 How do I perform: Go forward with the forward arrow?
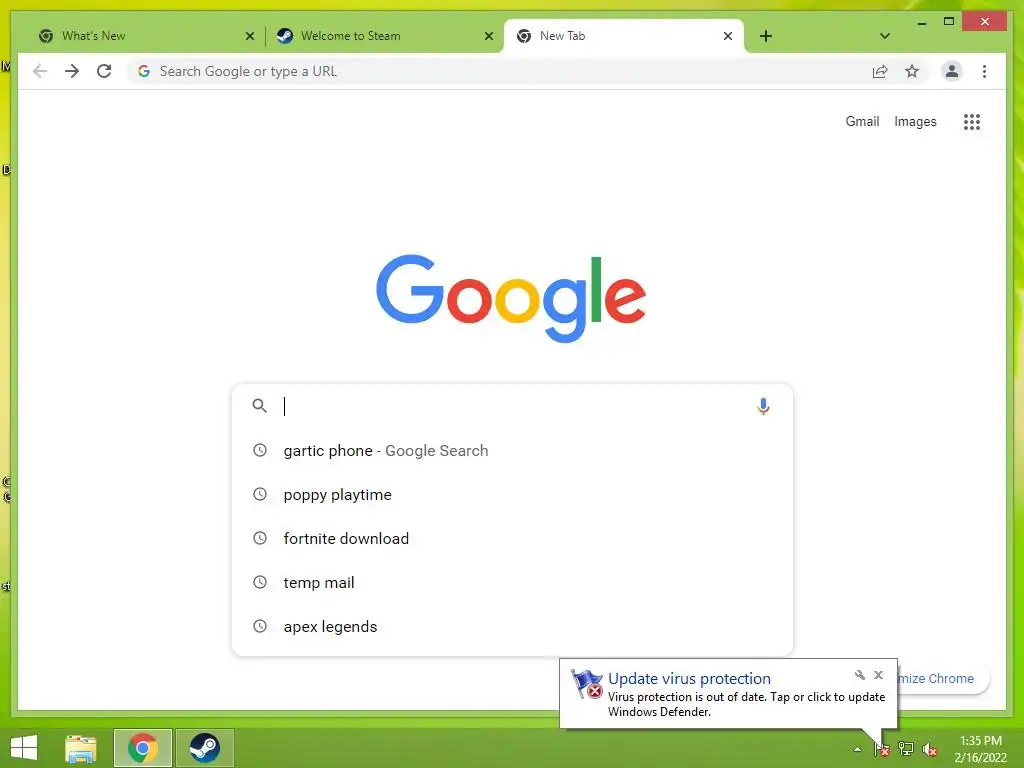pyautogui.click(x=72, y=71)
